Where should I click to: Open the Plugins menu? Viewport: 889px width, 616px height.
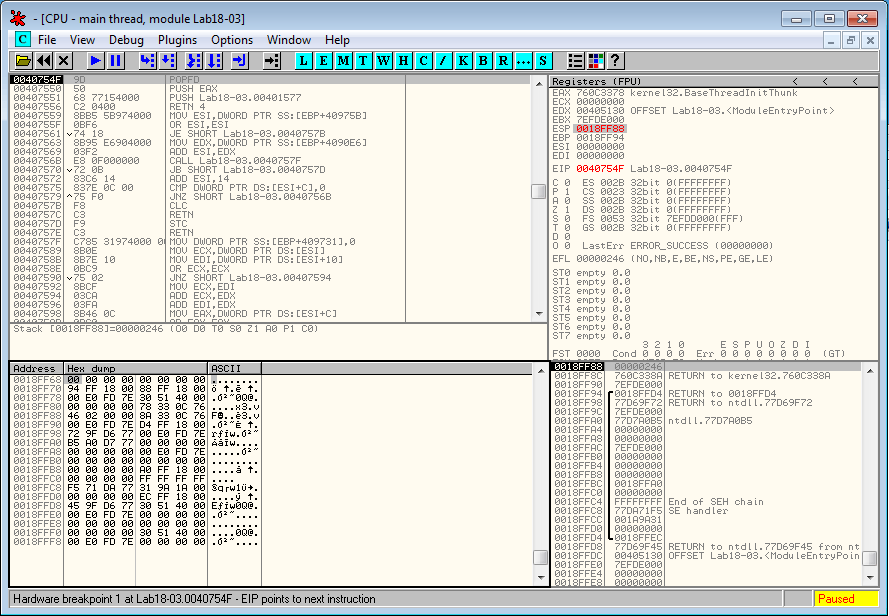pos(177,40)
